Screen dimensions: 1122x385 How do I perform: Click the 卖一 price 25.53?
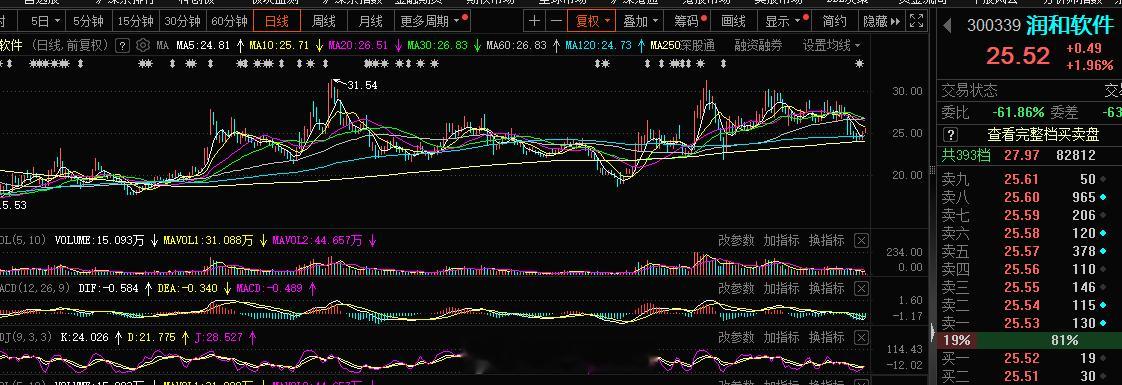pos(1021,323)
